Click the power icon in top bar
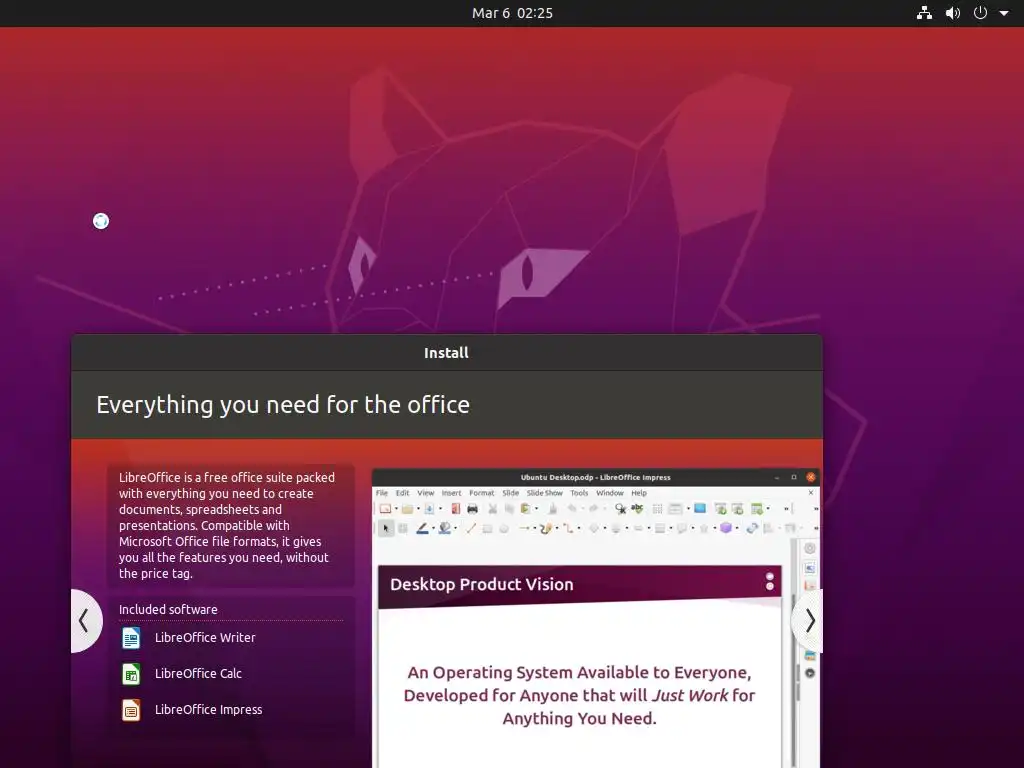This screenshot has height=768, width=1024. tap(980, 13)
